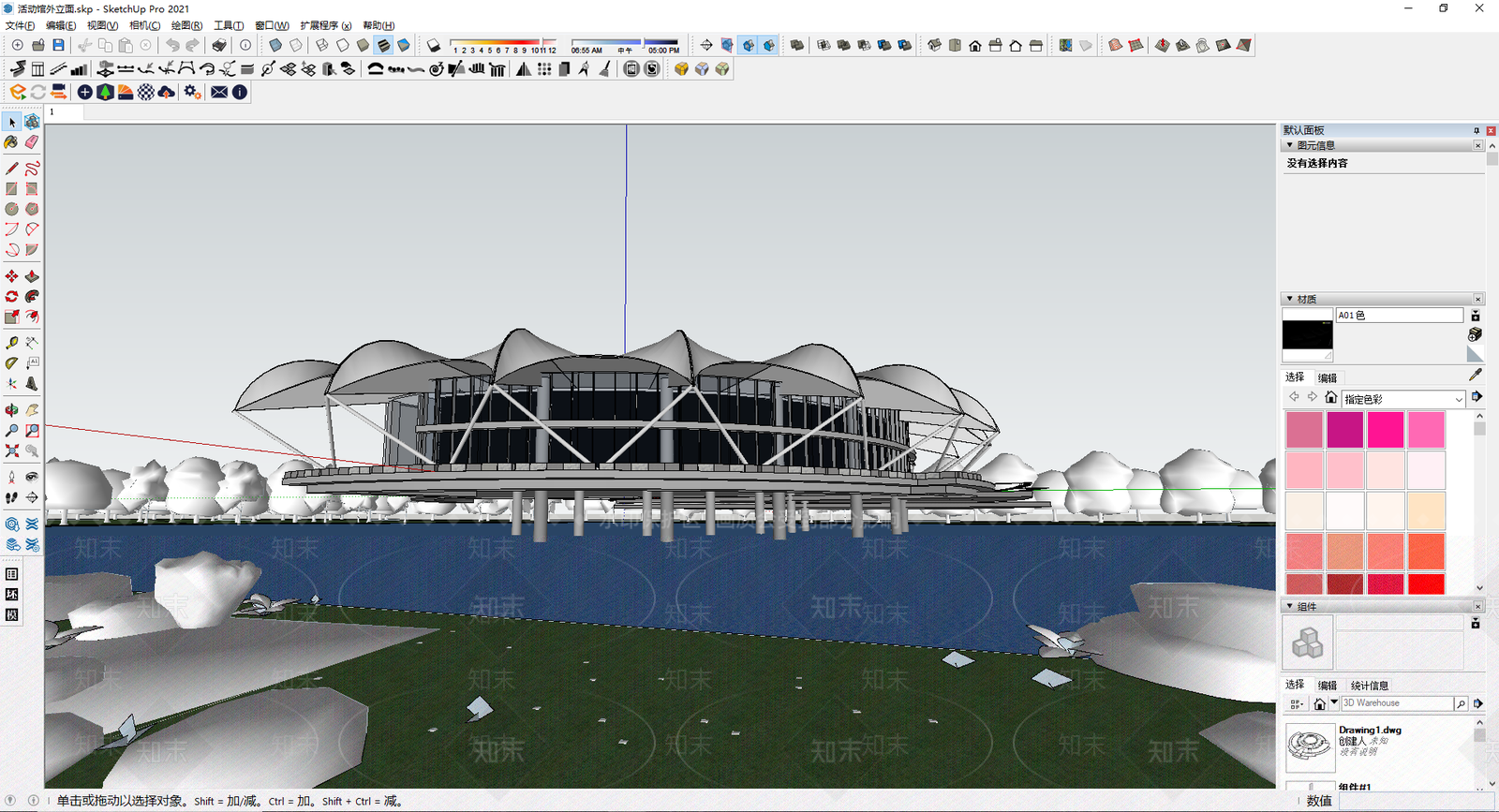Open the 相机(C) menu
Screen dimensions: 1499x812
pyautogui.click(x=144, y=25)
